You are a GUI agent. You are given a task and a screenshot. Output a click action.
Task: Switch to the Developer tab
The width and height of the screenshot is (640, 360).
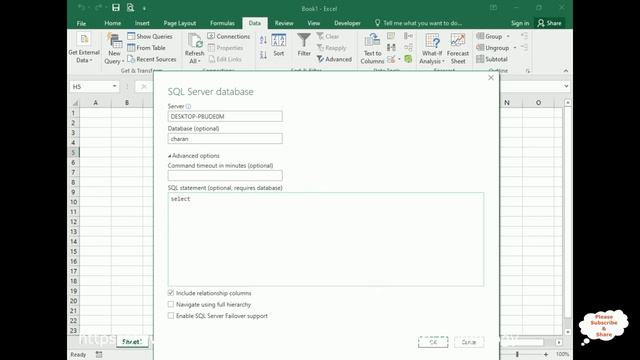pyautogui.click(x=347, y=23)
